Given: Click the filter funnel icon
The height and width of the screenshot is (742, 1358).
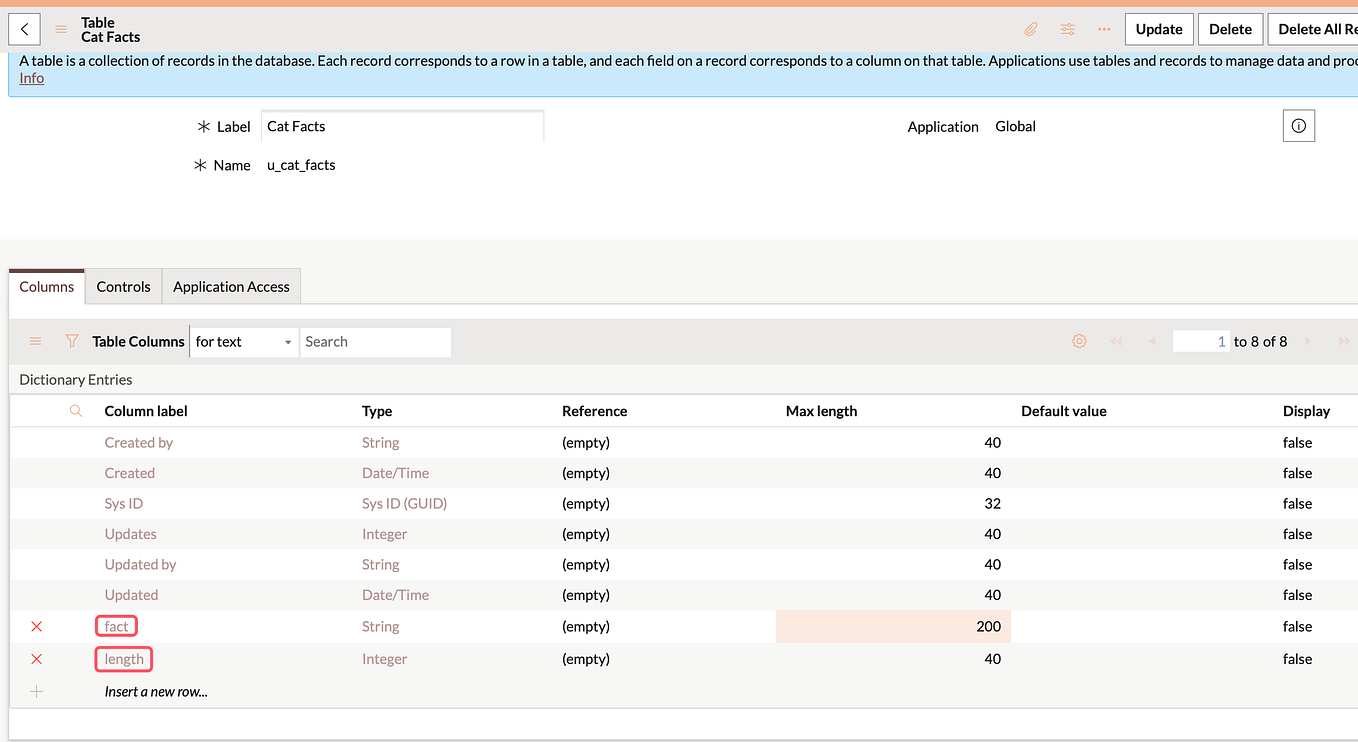Looking at the screenshot, I should coord(72,341).
